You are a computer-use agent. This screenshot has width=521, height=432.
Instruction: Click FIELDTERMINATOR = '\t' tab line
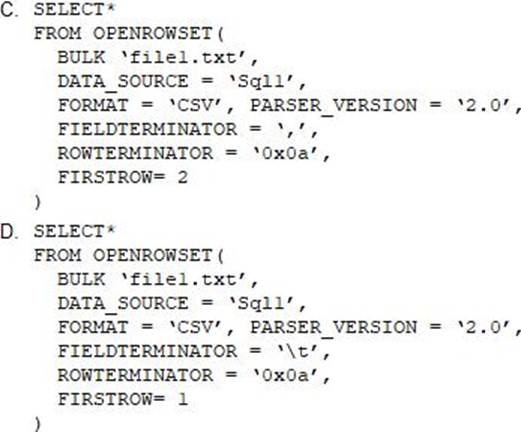194,351
